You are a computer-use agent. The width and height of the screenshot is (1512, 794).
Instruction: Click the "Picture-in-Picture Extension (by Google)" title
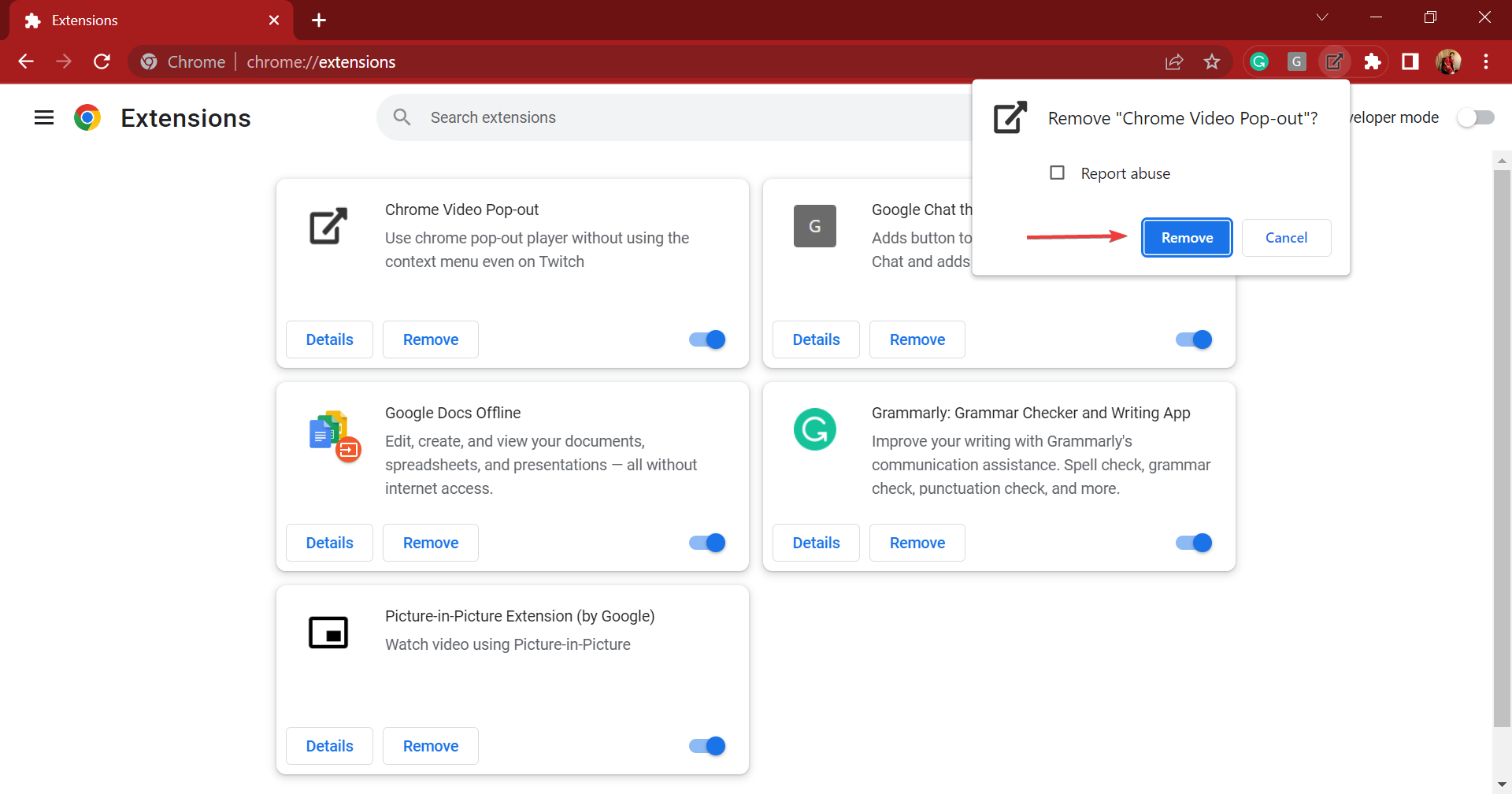520,616
